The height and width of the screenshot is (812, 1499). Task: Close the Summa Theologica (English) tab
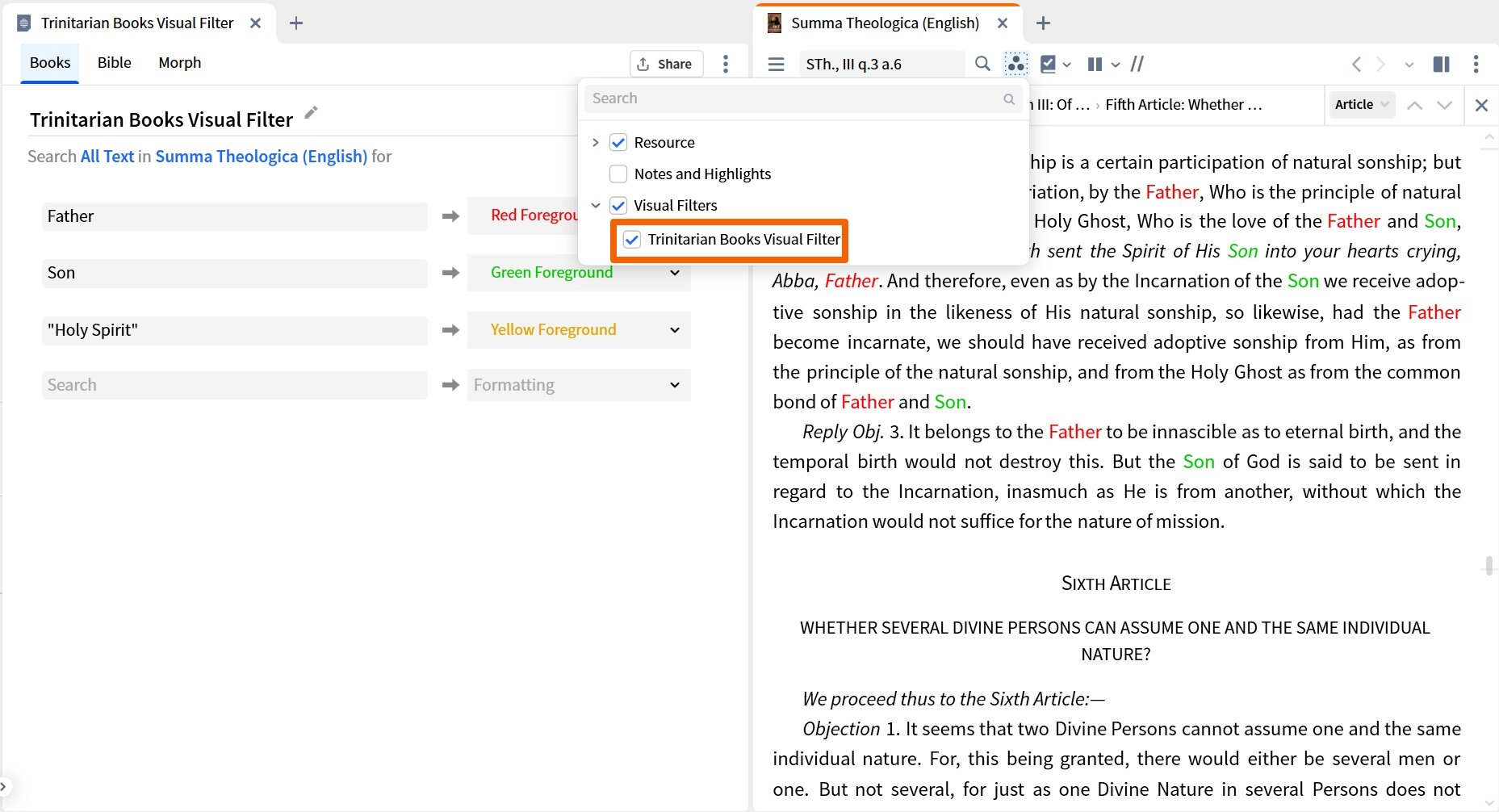(x=1003, y=23)
